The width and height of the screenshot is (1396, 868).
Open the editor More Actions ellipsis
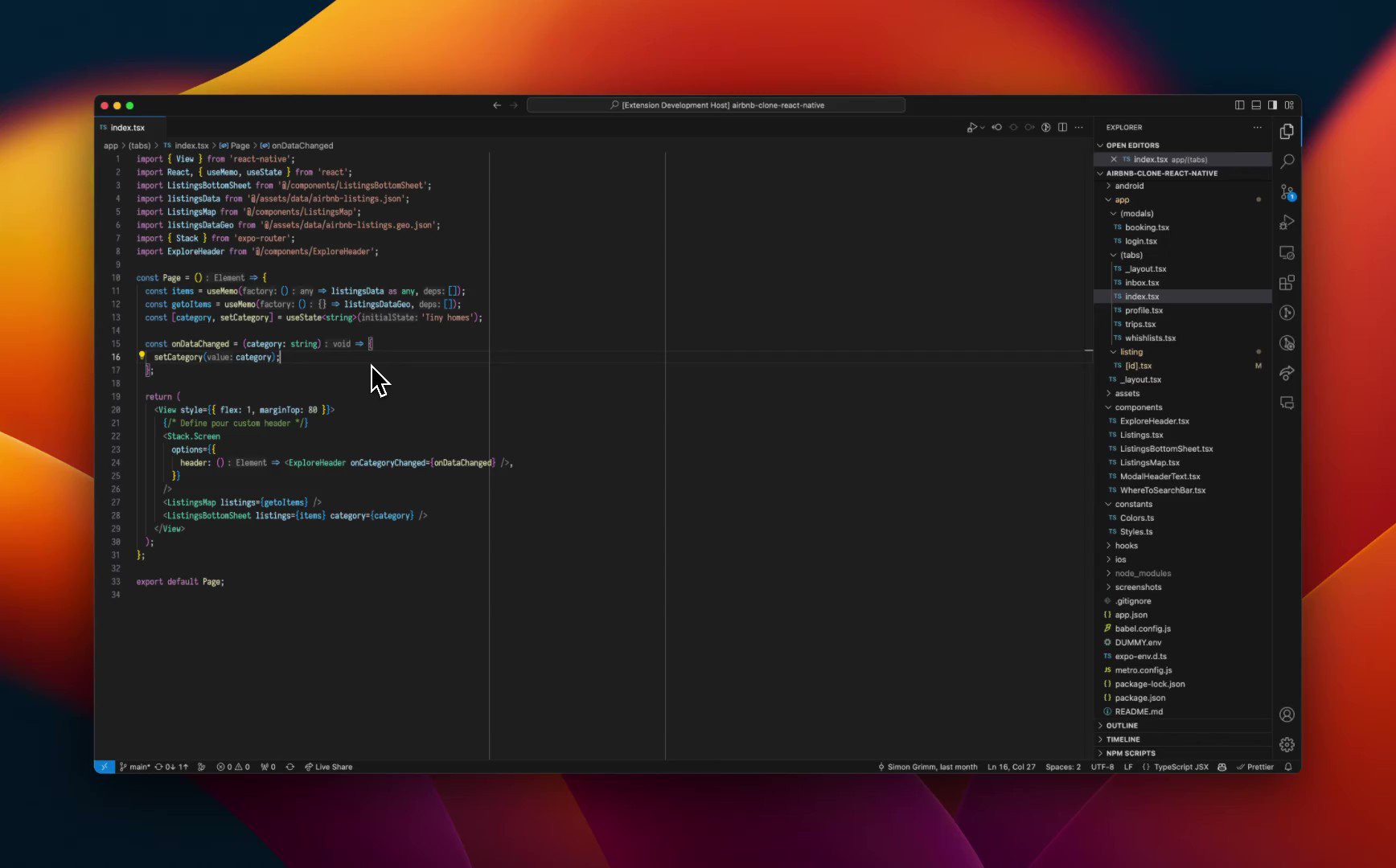click(x=1079, y=127)
